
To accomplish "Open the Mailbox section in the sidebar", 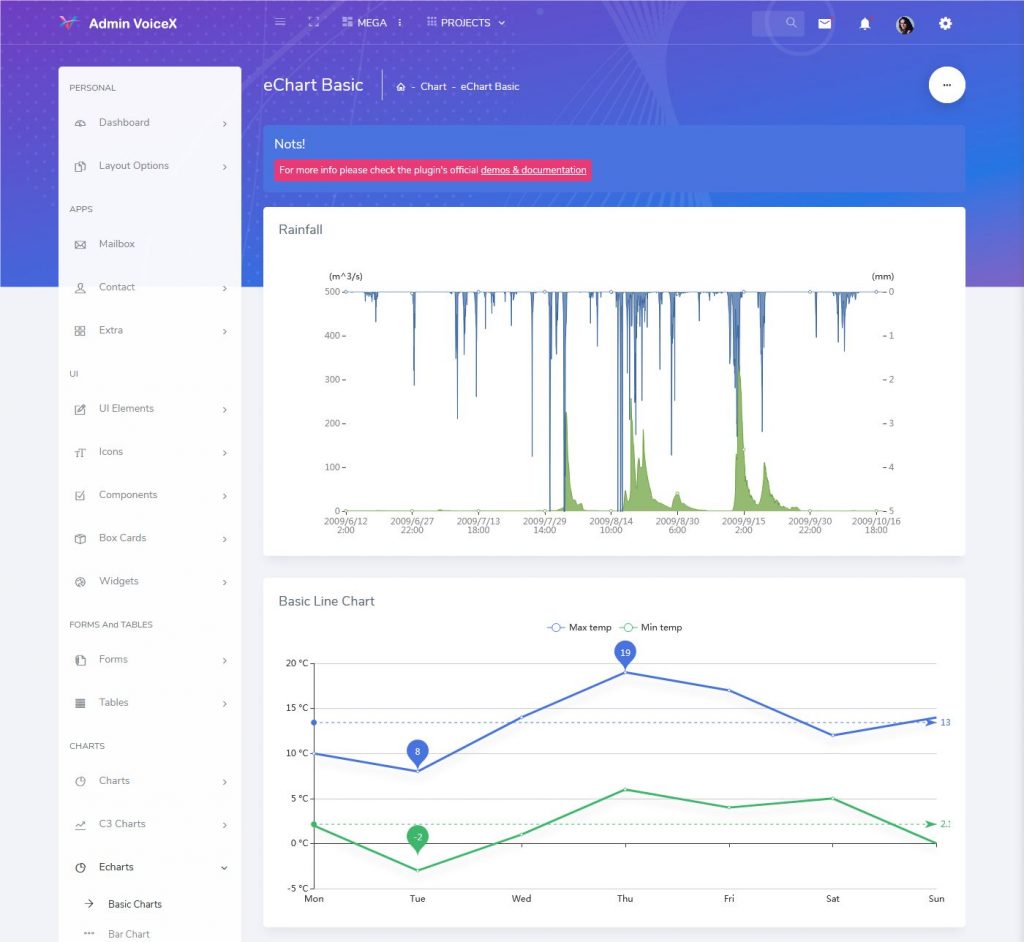I will pos(116,243).
